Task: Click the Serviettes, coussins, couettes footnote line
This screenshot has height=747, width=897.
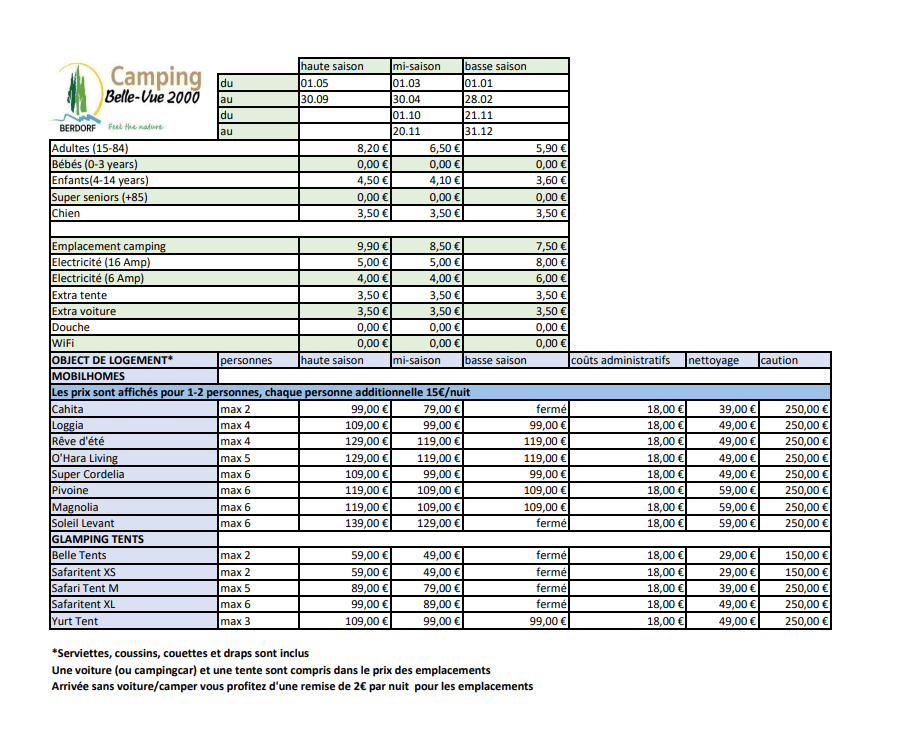Action: click(x=180, y=653)
